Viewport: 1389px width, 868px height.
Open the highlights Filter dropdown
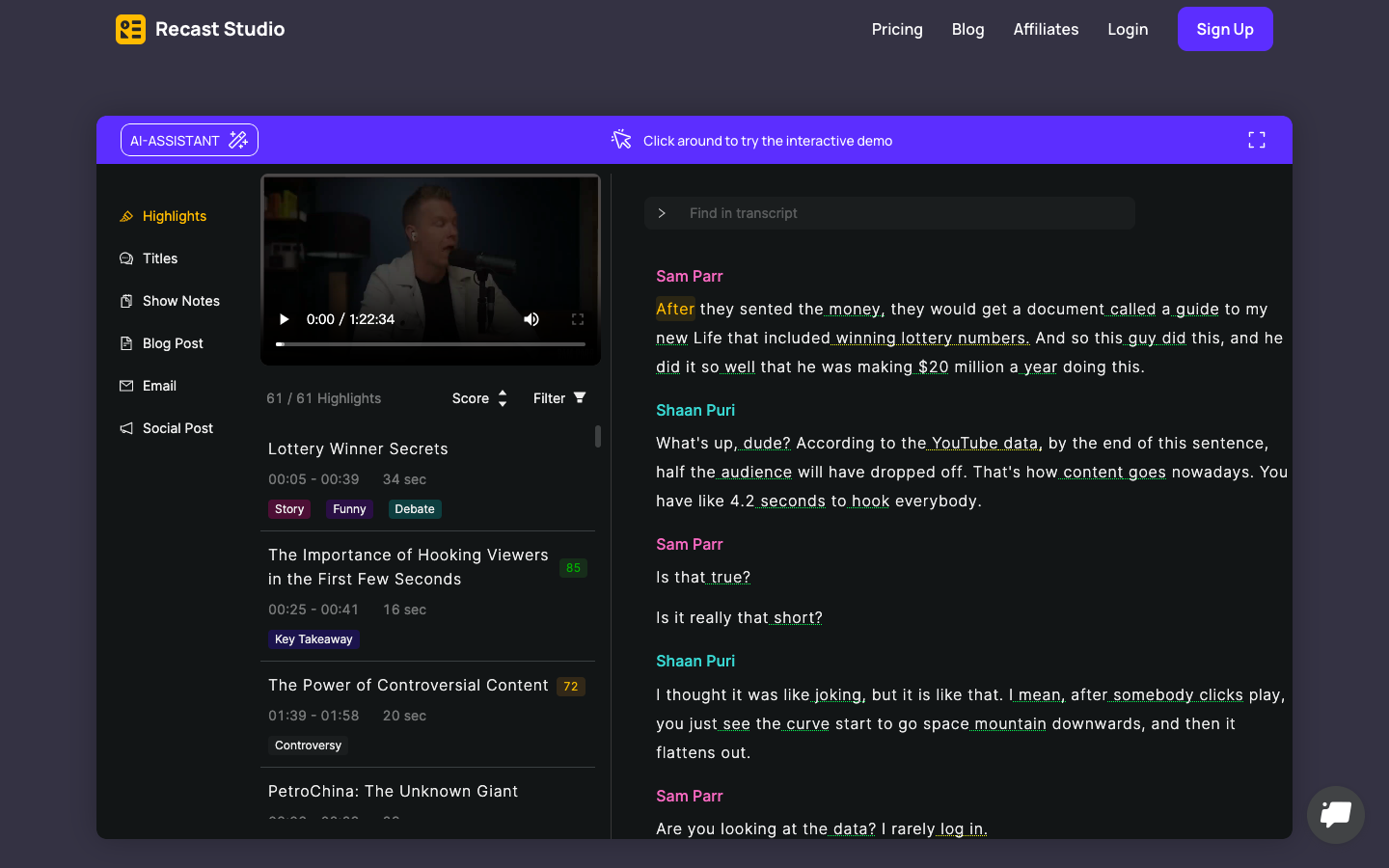point(559,398)
